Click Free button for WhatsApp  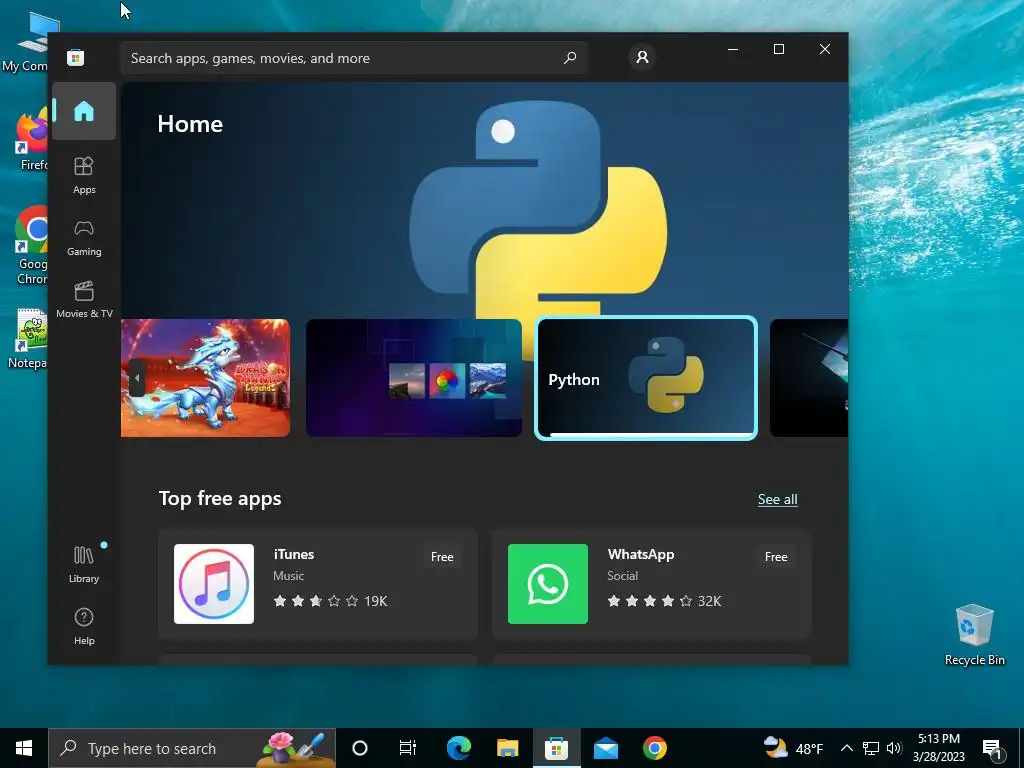pyautogui.click(x=776, y=557)
